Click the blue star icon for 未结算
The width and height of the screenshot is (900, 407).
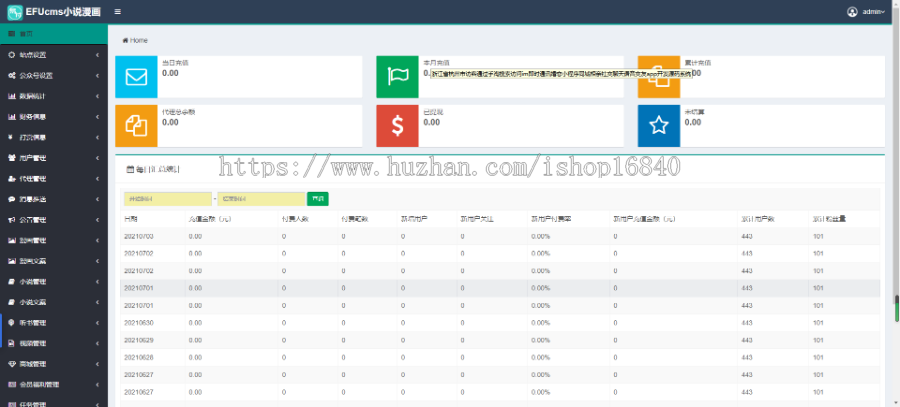point(658,126)
